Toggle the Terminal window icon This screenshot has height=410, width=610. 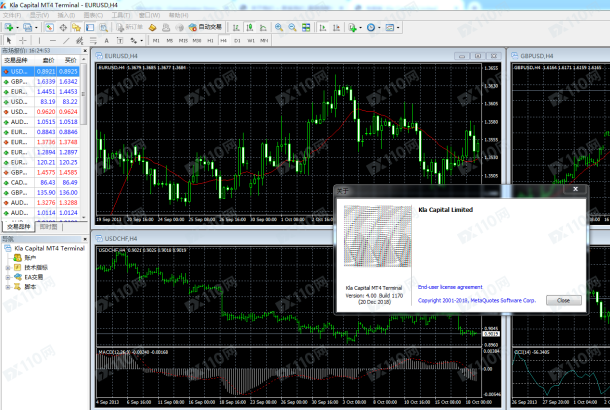[x=90, y=27]
